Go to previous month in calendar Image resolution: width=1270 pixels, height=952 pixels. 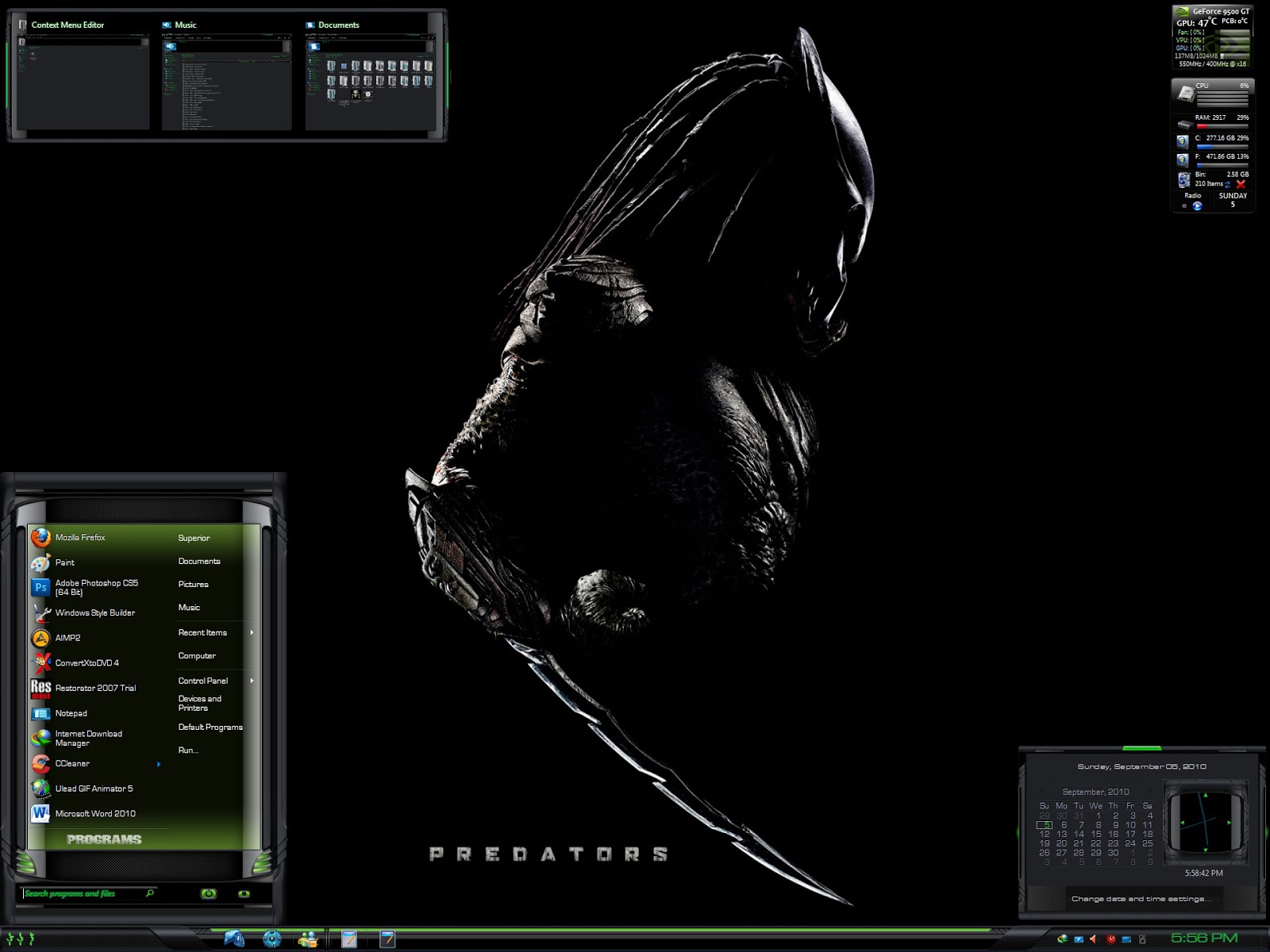1041,792
